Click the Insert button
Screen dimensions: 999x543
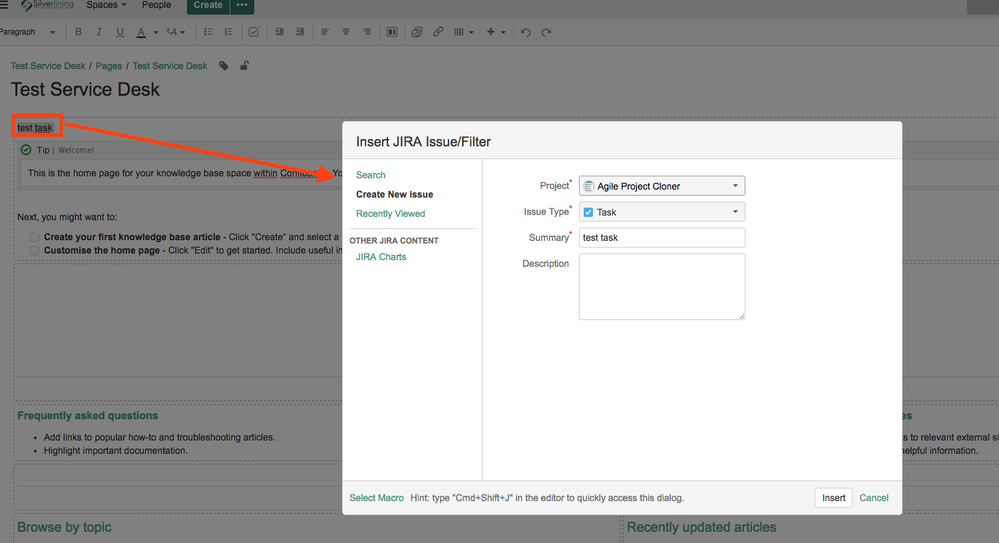click(833, 498)
